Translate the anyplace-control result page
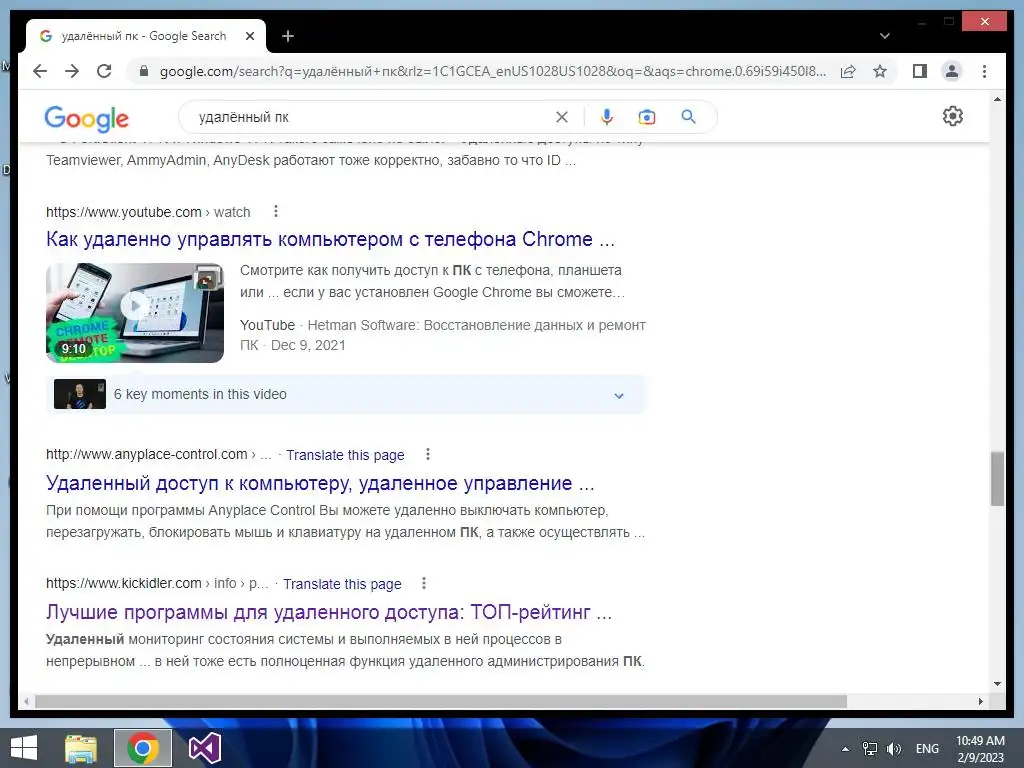Viewport: 1024px width, 768px height. point(345,455)
